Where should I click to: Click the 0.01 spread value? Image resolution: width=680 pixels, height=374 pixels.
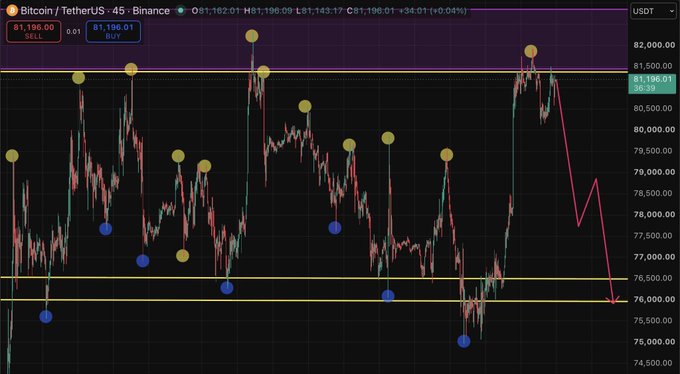click(x=73, y=31)
